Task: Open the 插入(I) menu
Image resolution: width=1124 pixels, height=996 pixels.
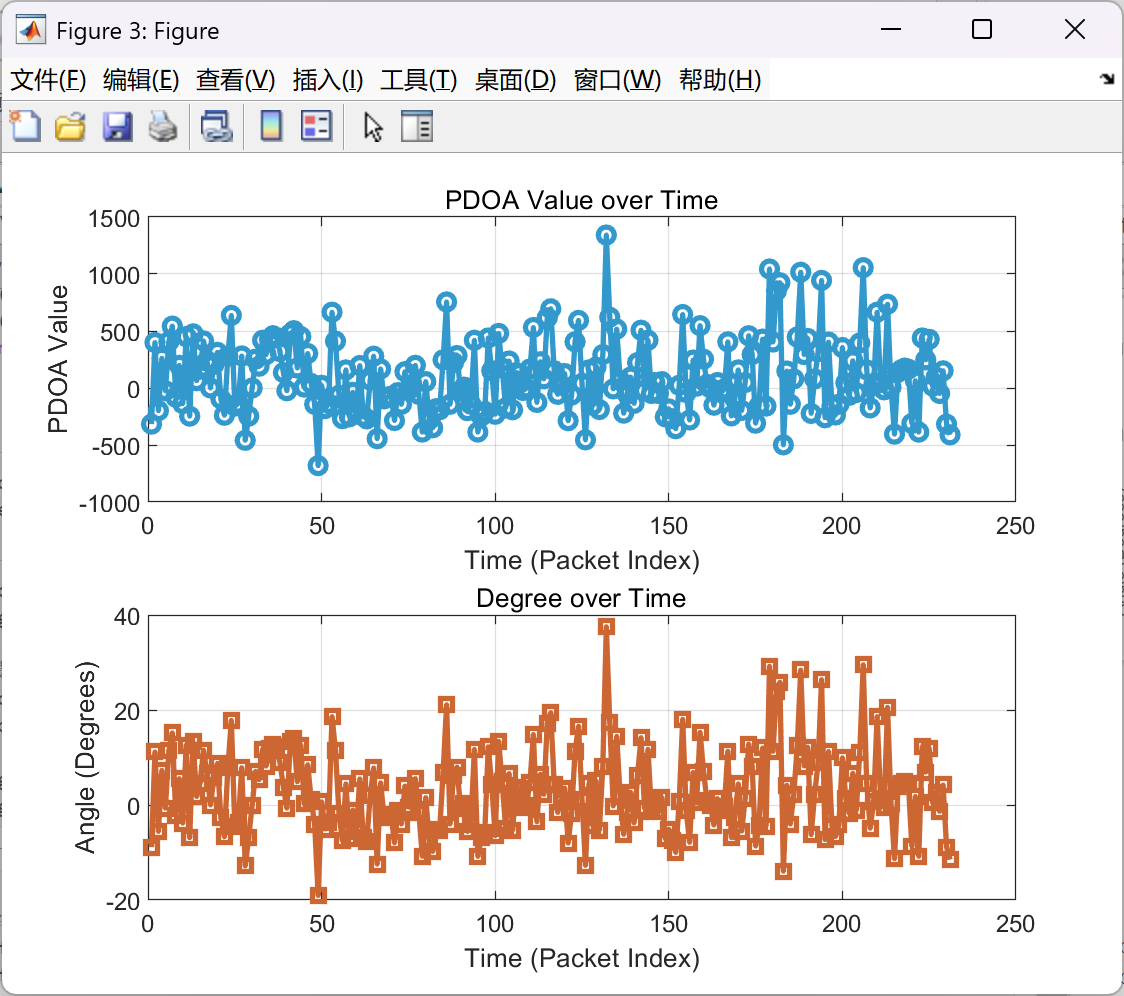Action: 328,80
